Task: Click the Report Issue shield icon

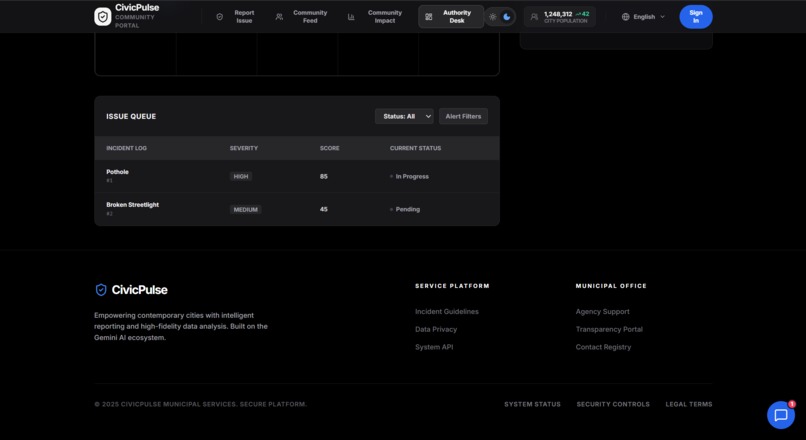Action: (x=219, y=17)
